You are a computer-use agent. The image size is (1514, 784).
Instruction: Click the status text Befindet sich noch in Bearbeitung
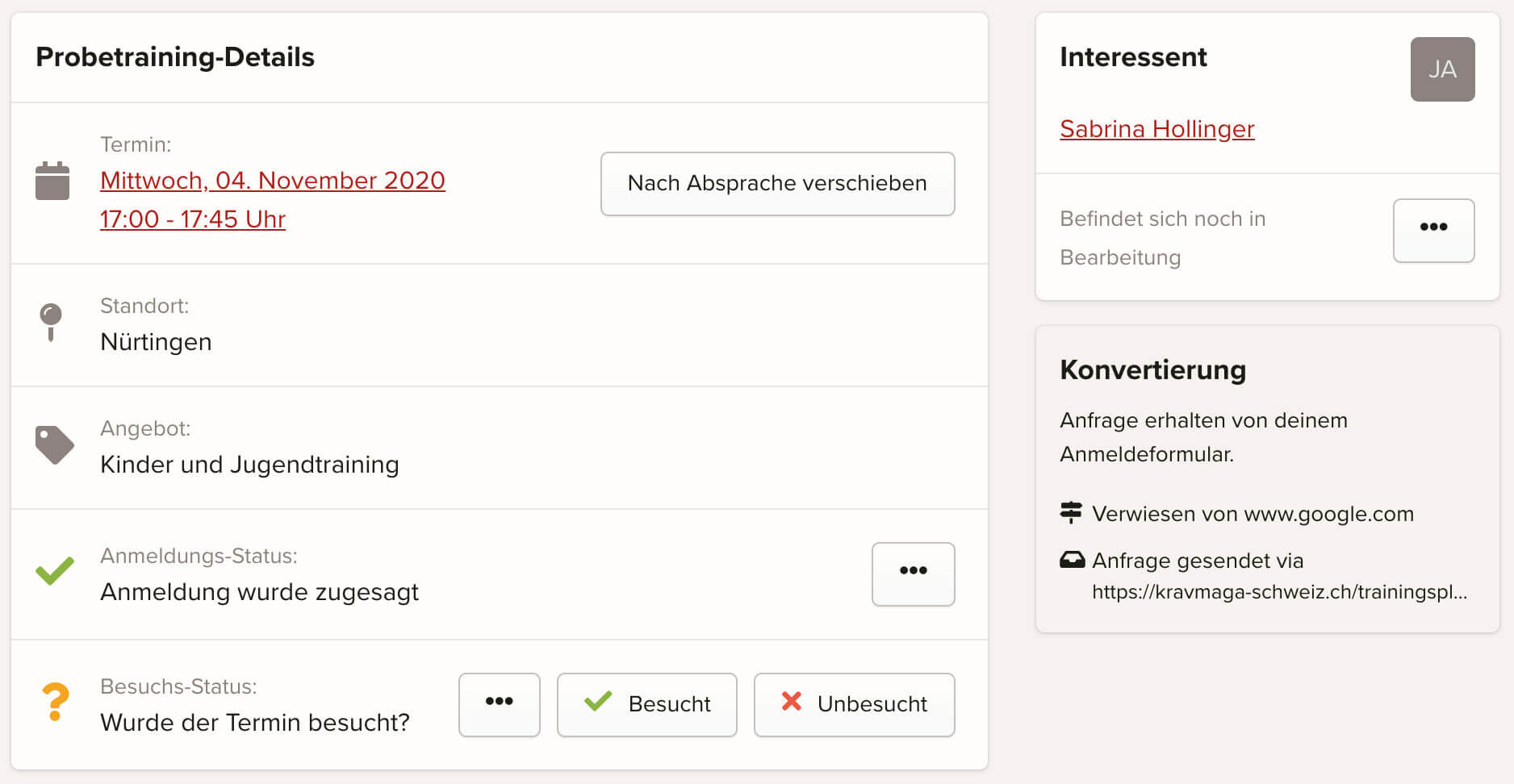coord(1162,238)
